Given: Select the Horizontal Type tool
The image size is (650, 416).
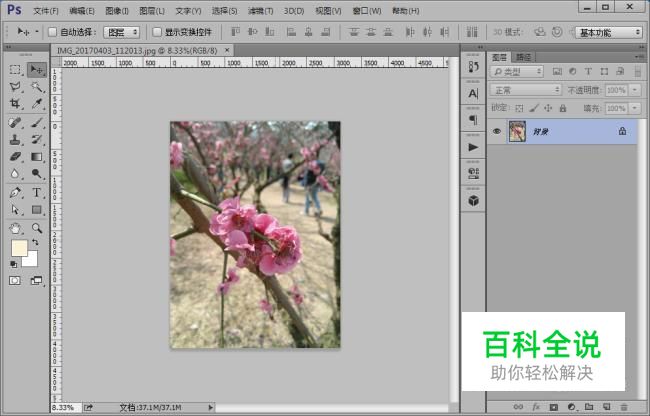Looking at the screenshot, I should coord(37,193).
